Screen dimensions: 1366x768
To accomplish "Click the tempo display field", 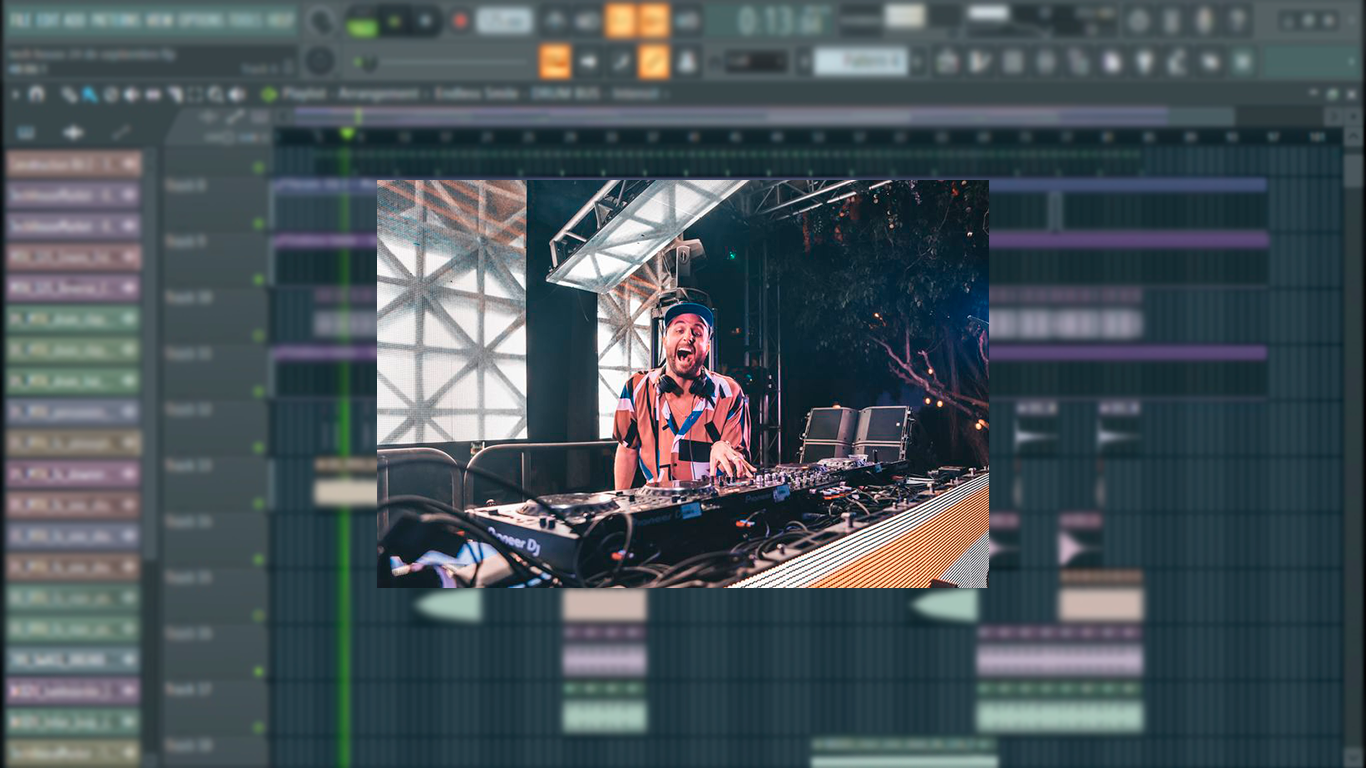I will pos(504,20).
